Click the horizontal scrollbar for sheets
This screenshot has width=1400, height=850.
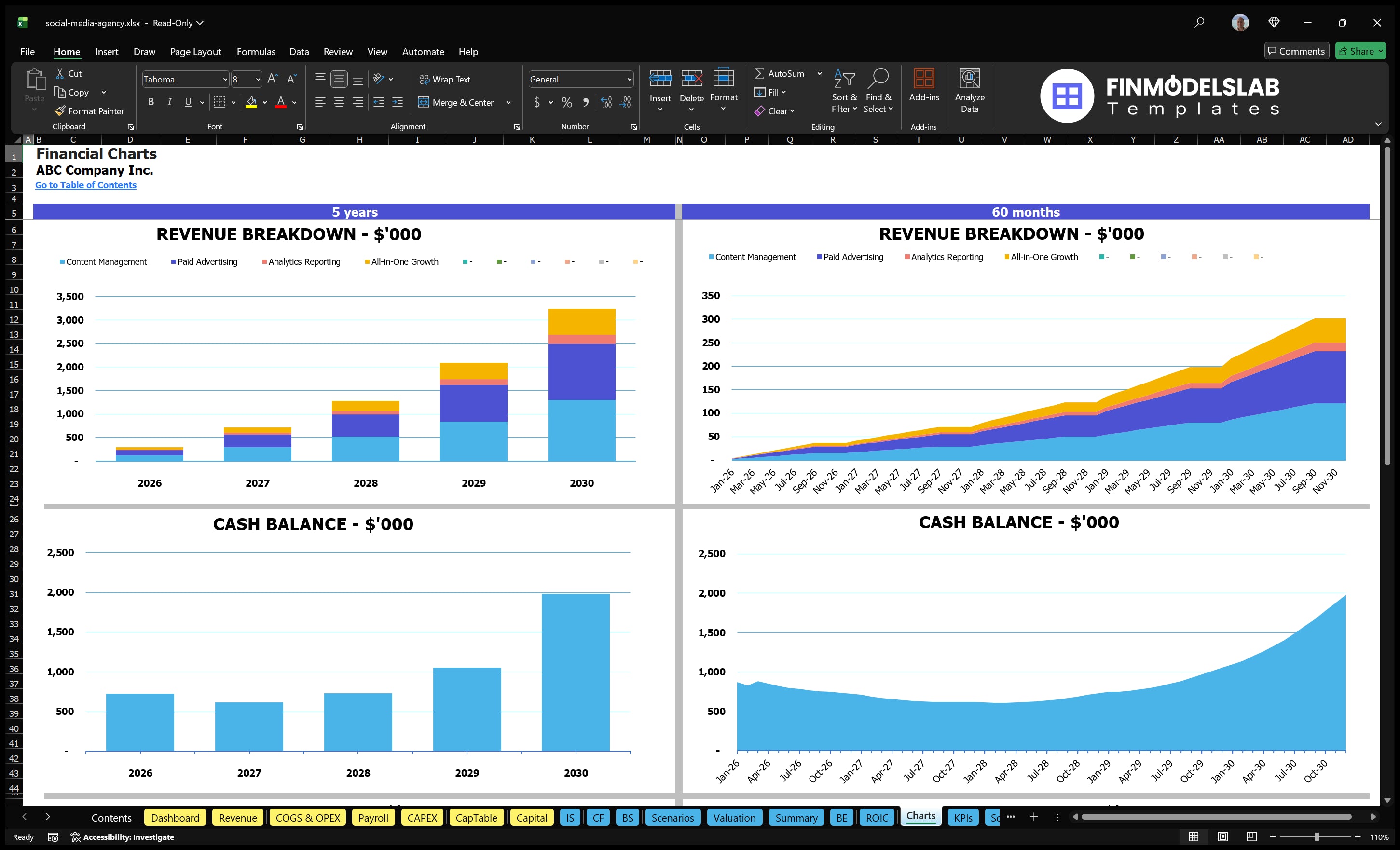pos(1216,817)
